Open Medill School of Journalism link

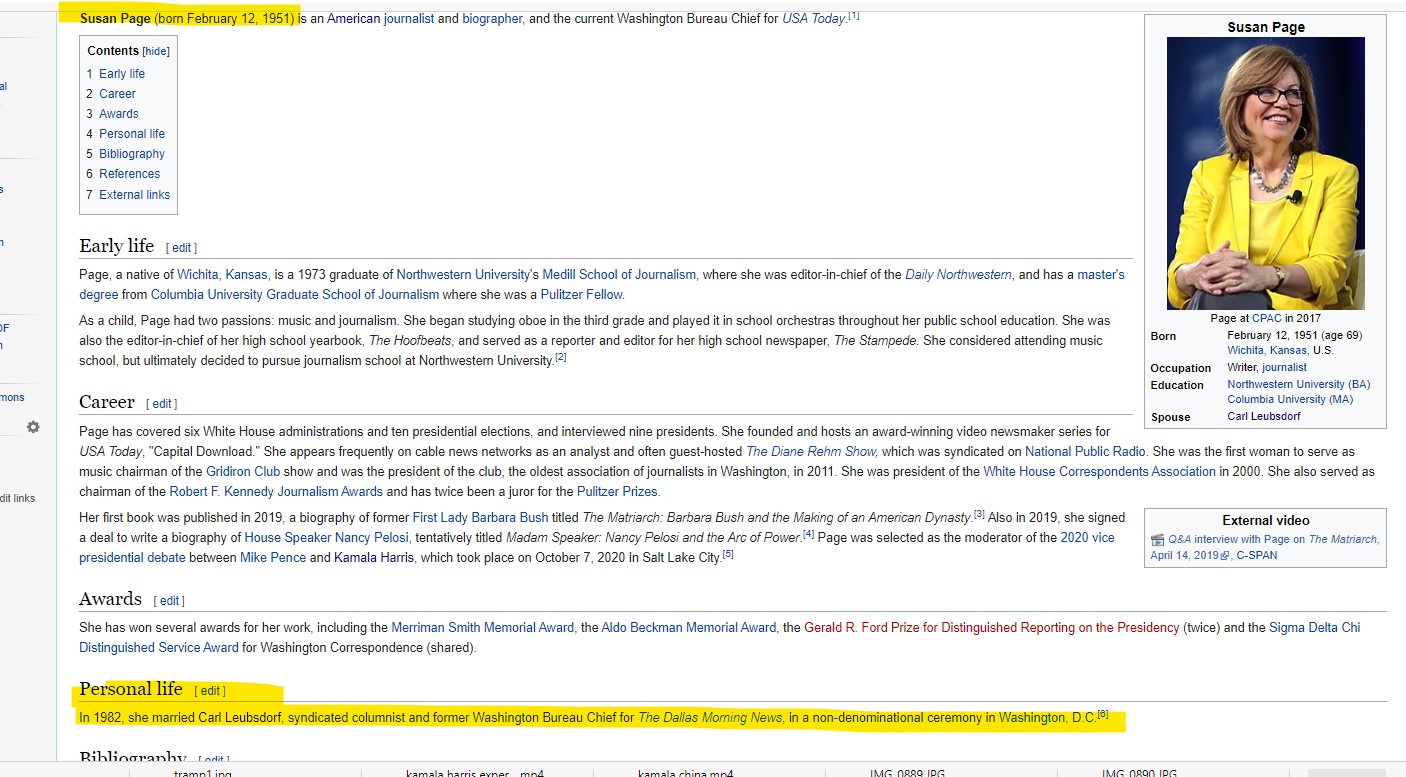coord(620,275)
